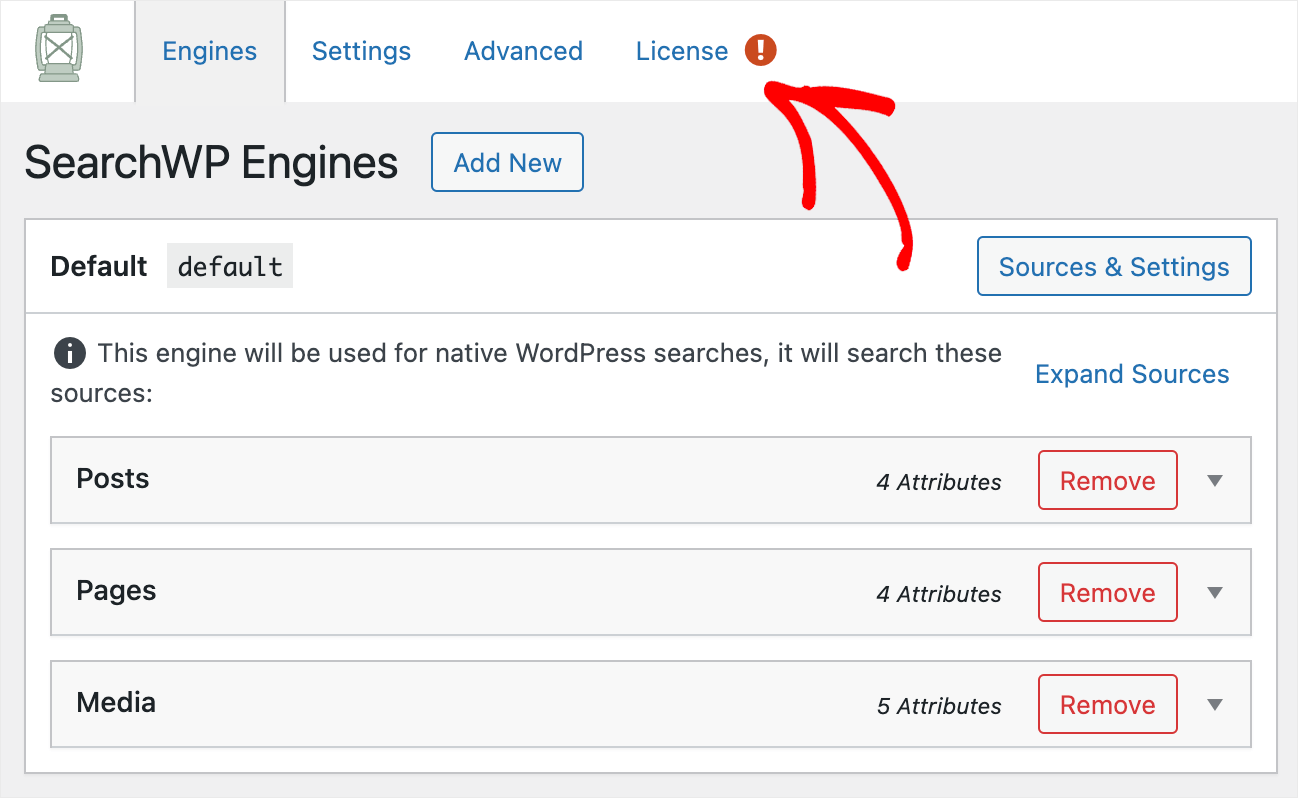Screen dimensions: 1298x798
Task: Click the Default engine name label
Action: pyautogui.click(x=99, y=266)
